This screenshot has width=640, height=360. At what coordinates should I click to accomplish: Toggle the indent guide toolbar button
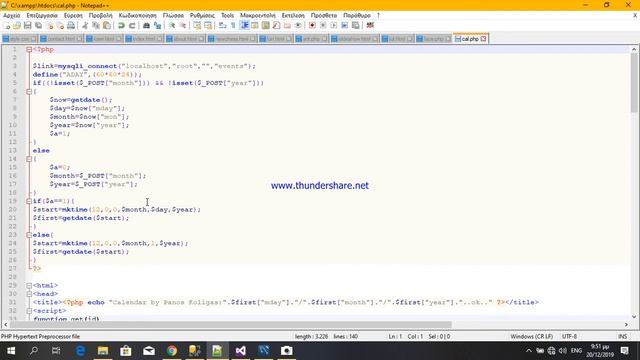(244, 25)
